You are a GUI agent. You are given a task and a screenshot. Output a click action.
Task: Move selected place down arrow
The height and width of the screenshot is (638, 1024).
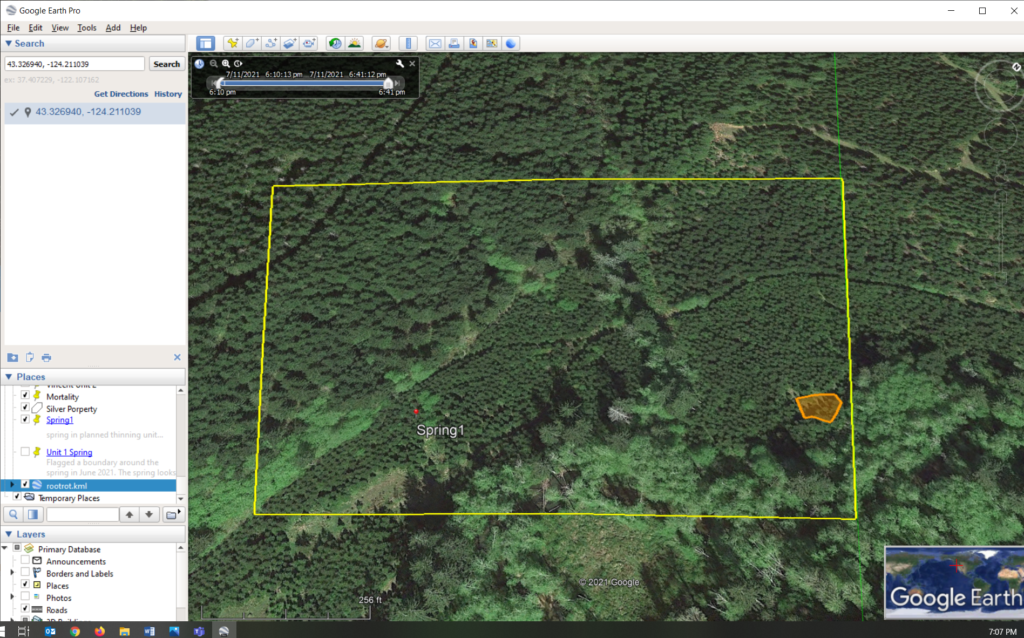(x=149, y=515)
